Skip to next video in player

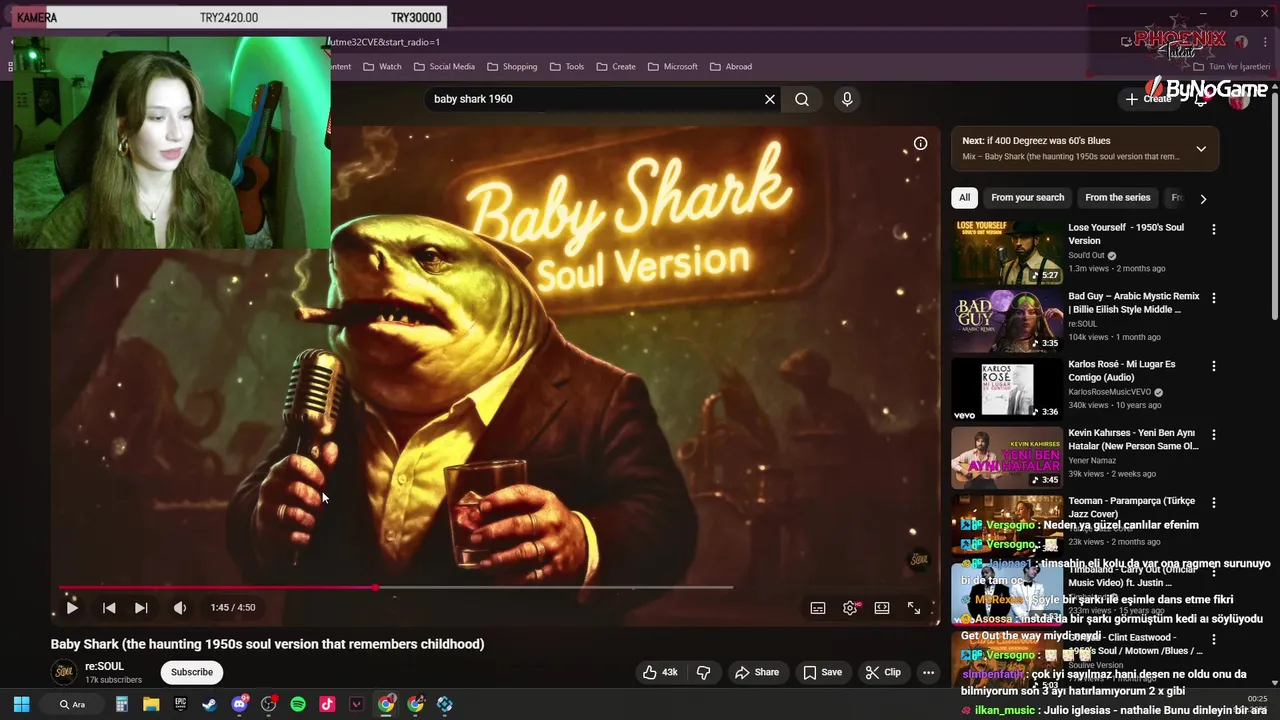point(141,607)
